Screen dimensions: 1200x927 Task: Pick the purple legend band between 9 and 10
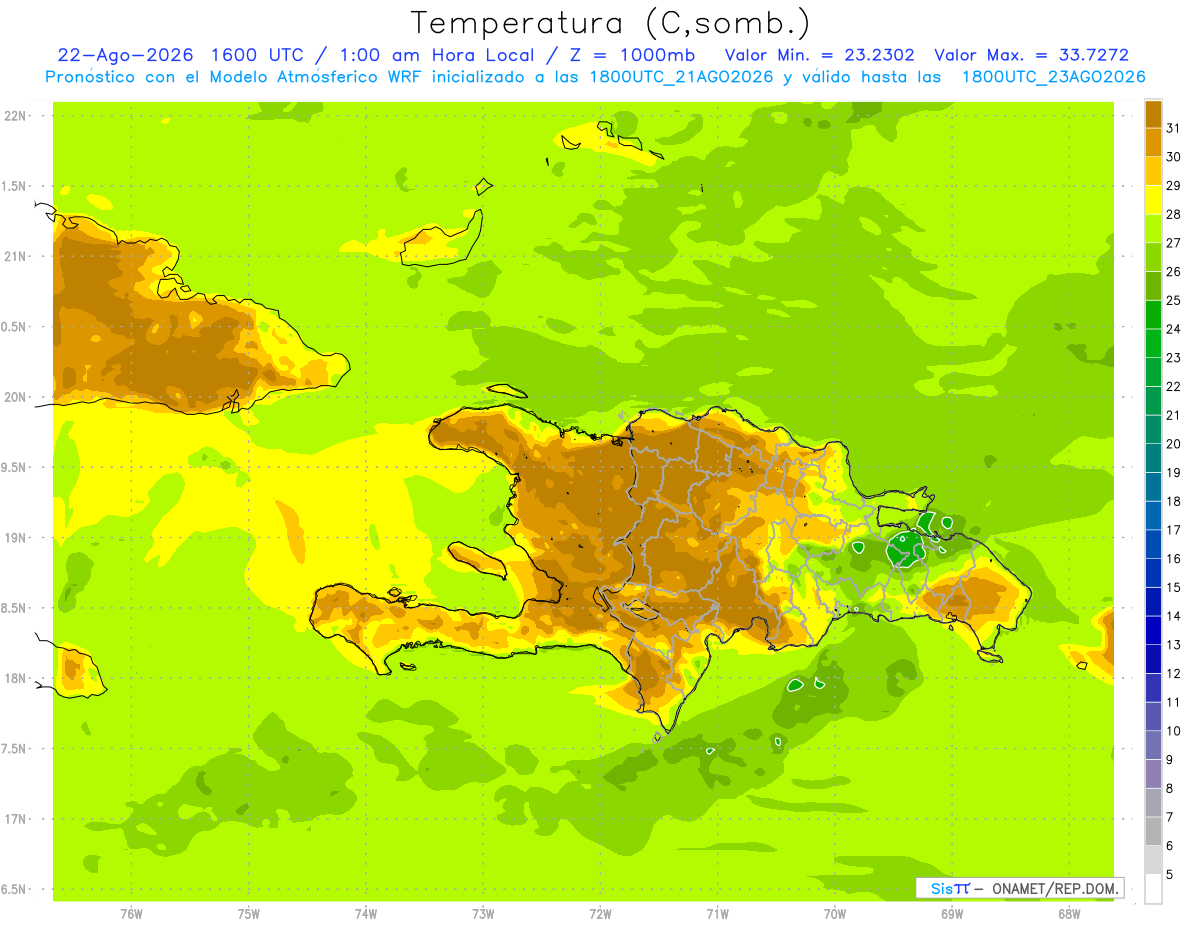coord(1153,745)
